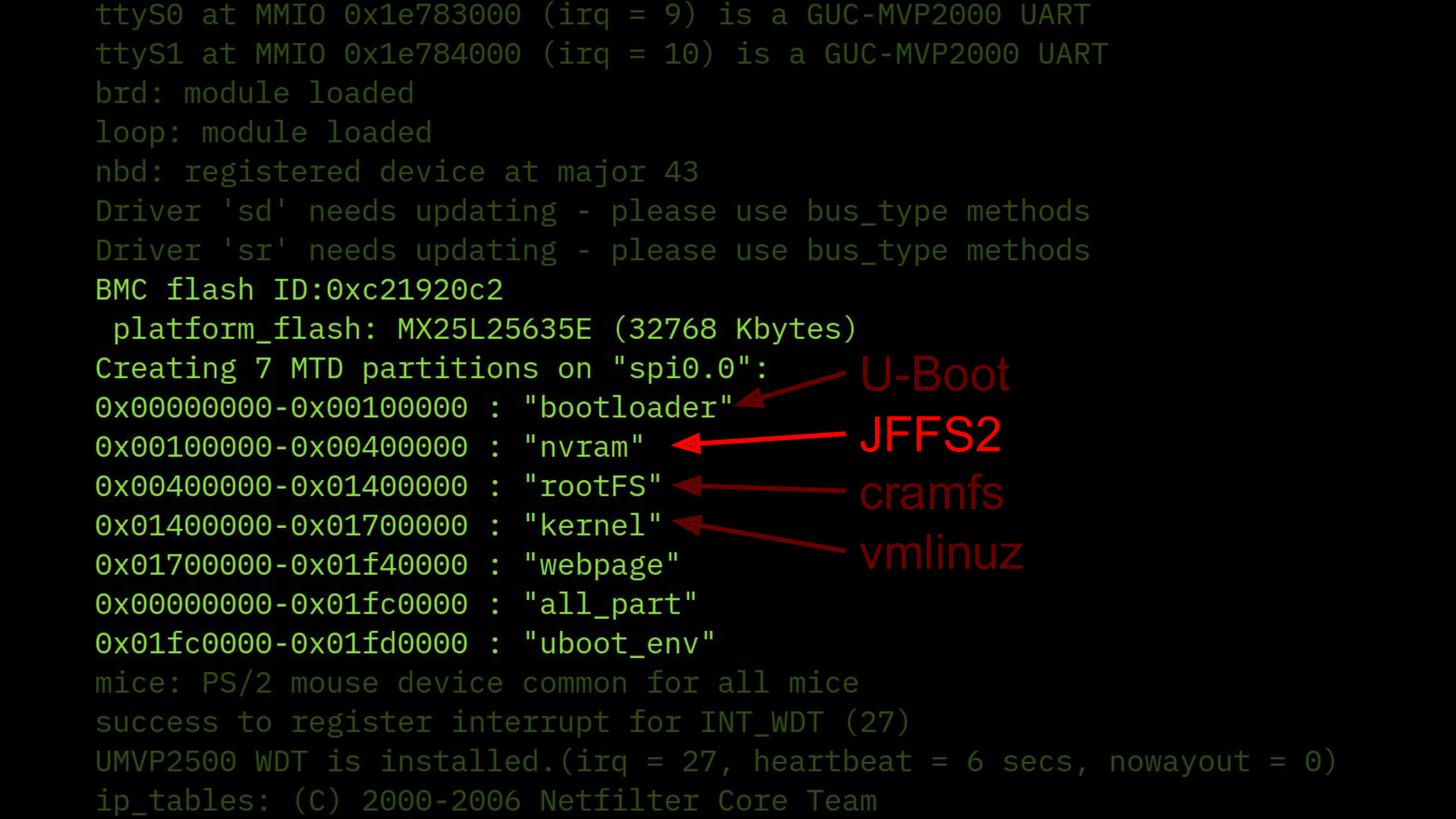This screenshot has width=1456, height=819.
Task: Select the rootFS partition entry icon
Action: pyautogui.click(x=380, y=486)
